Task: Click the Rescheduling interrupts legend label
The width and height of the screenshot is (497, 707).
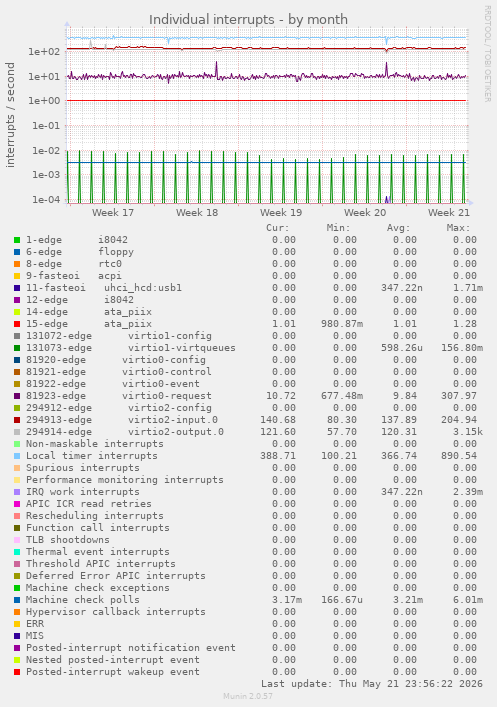Action: (x=95, y=516)
